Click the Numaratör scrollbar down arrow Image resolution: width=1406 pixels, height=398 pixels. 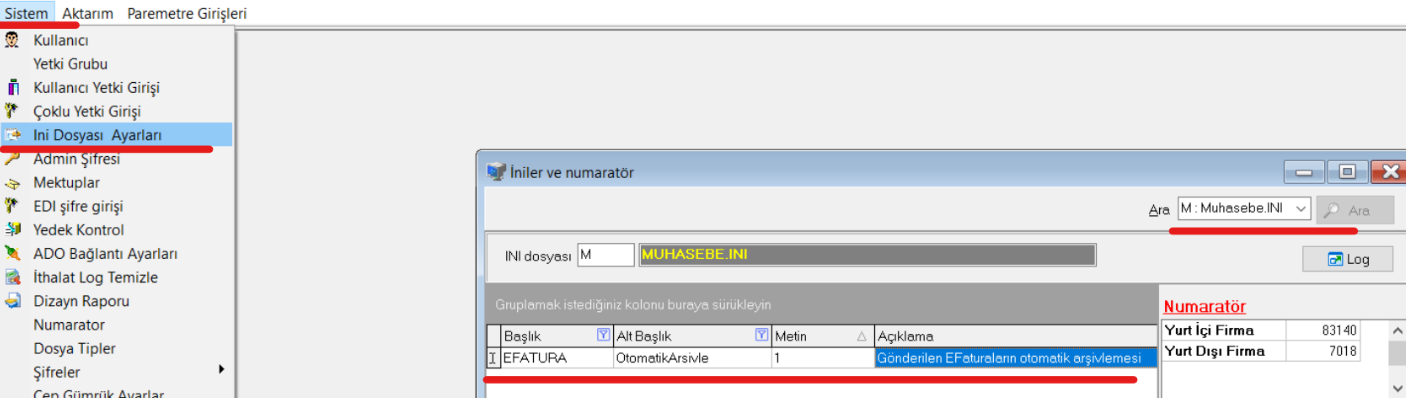click(1398, 388)
